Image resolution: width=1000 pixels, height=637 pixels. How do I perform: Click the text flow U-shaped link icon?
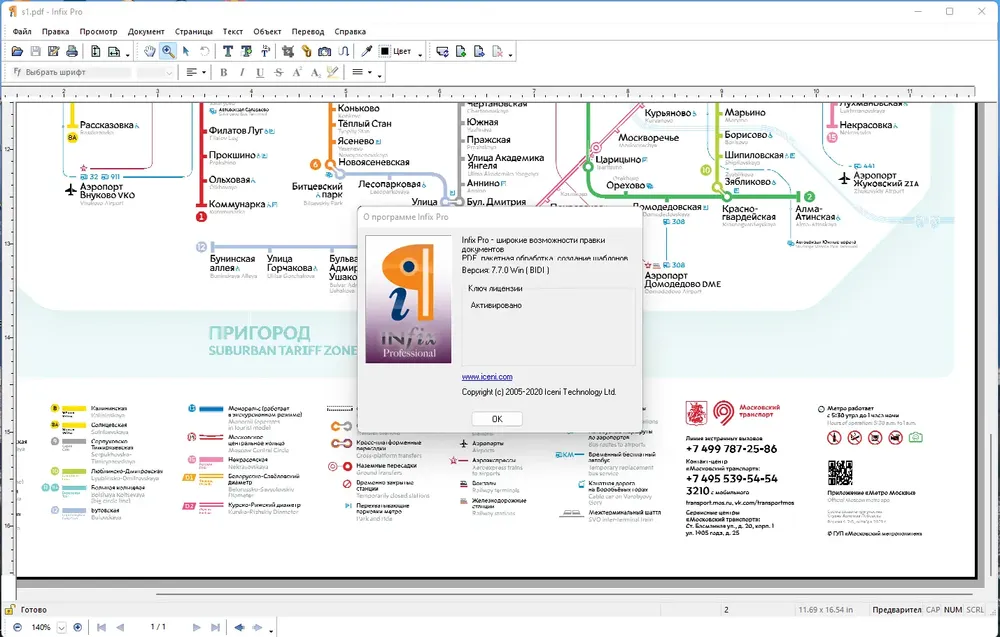[x=343, y=52]
